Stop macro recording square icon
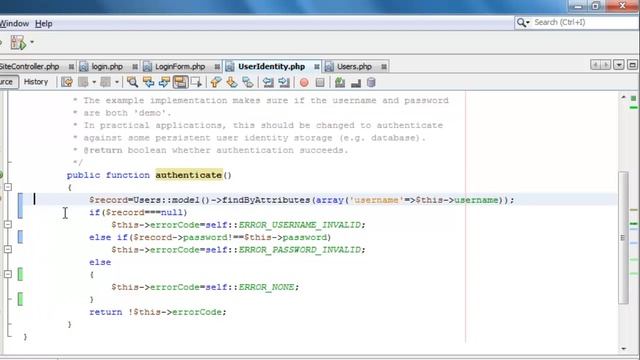The width and height of the screenshot is (640, 360). click(x=320, y=82)
